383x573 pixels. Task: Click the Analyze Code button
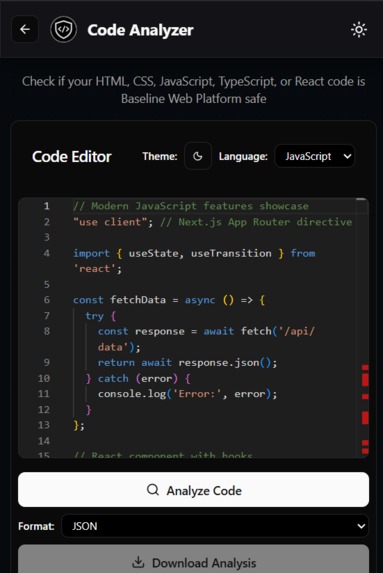193,490
